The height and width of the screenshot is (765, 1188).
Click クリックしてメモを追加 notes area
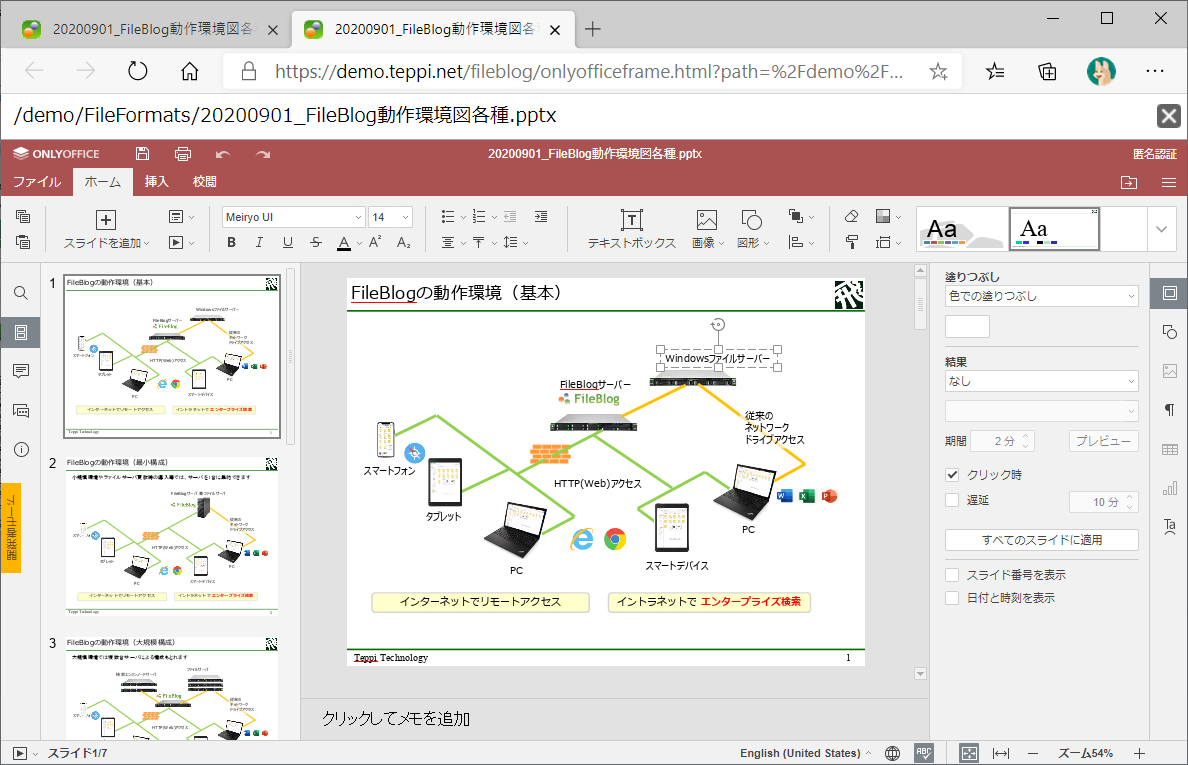pyautogui.click(x=396, y=719)
